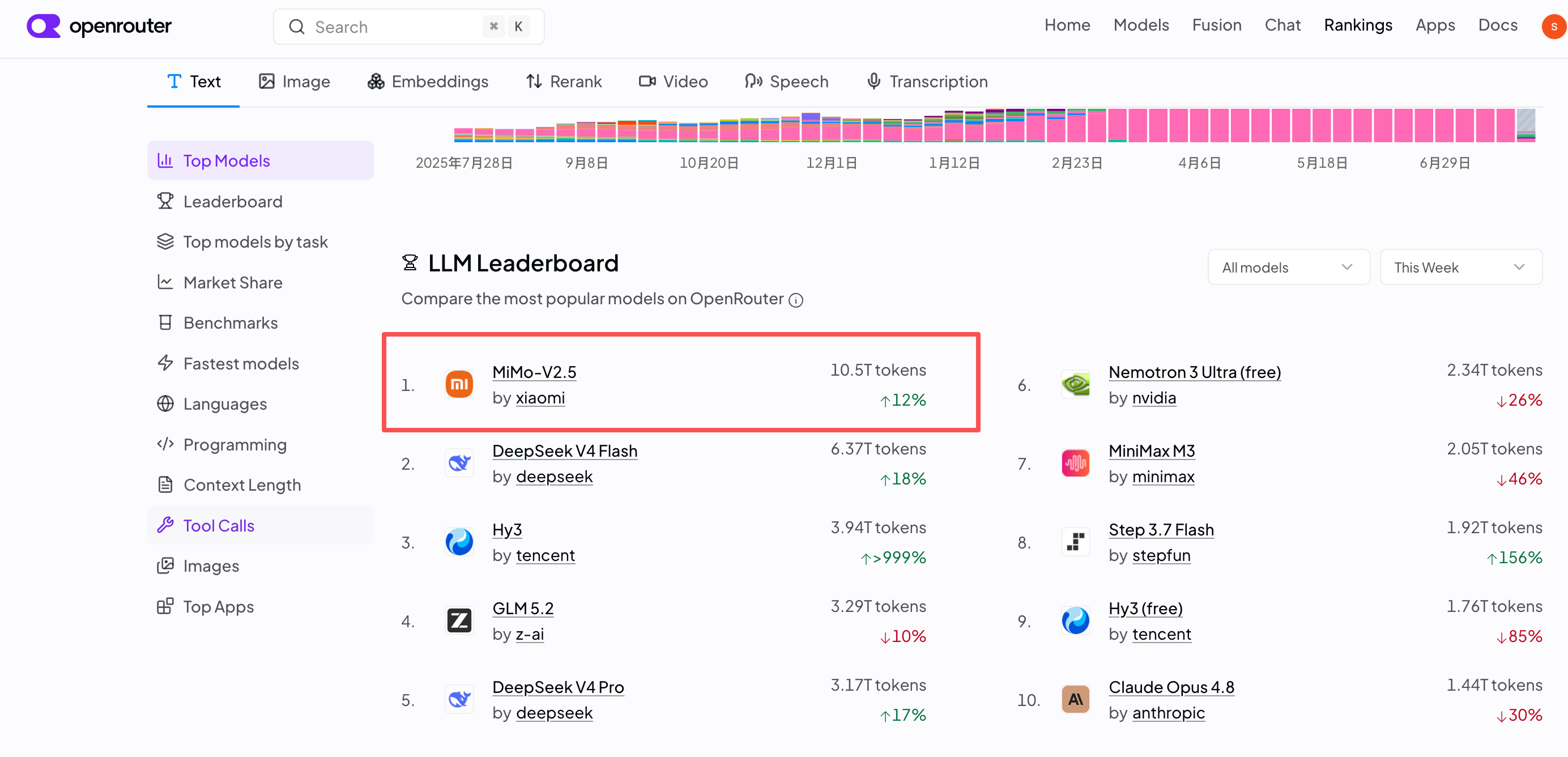The width and height of the screenshot is (1568, 757).
Task: Select Top models by task in sidebar
Action: pyautogui.click(x=261, y=242)
